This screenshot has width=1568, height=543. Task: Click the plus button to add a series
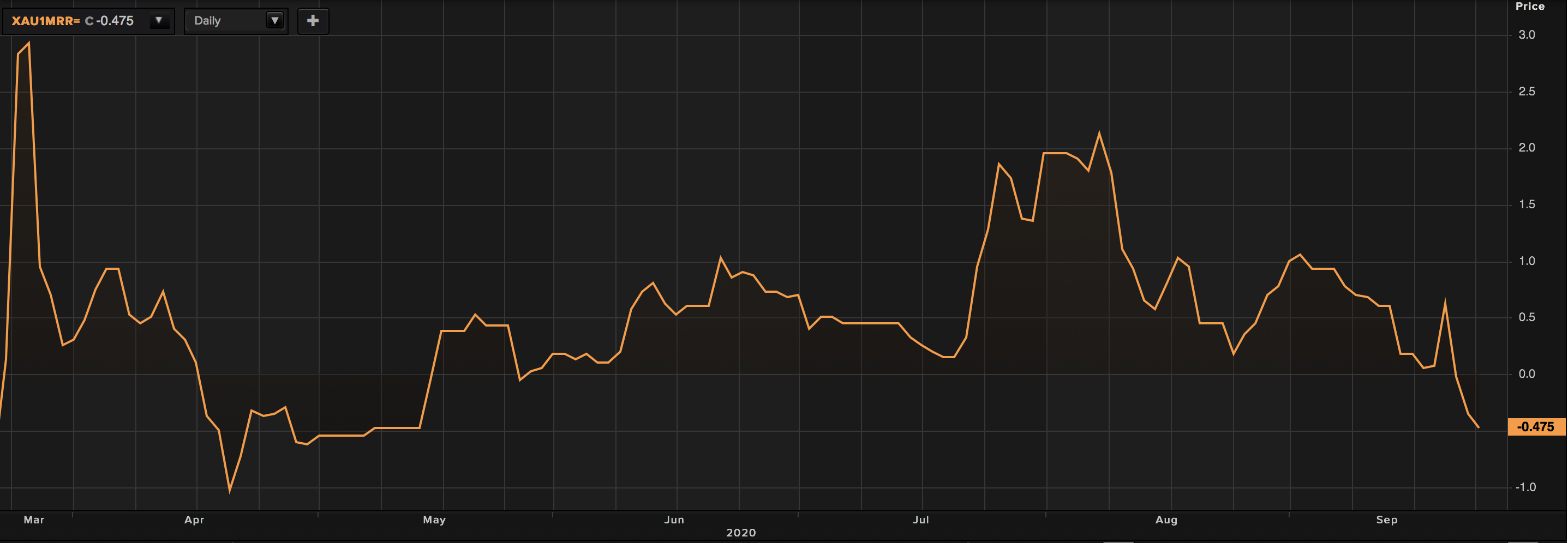[313, 21]
